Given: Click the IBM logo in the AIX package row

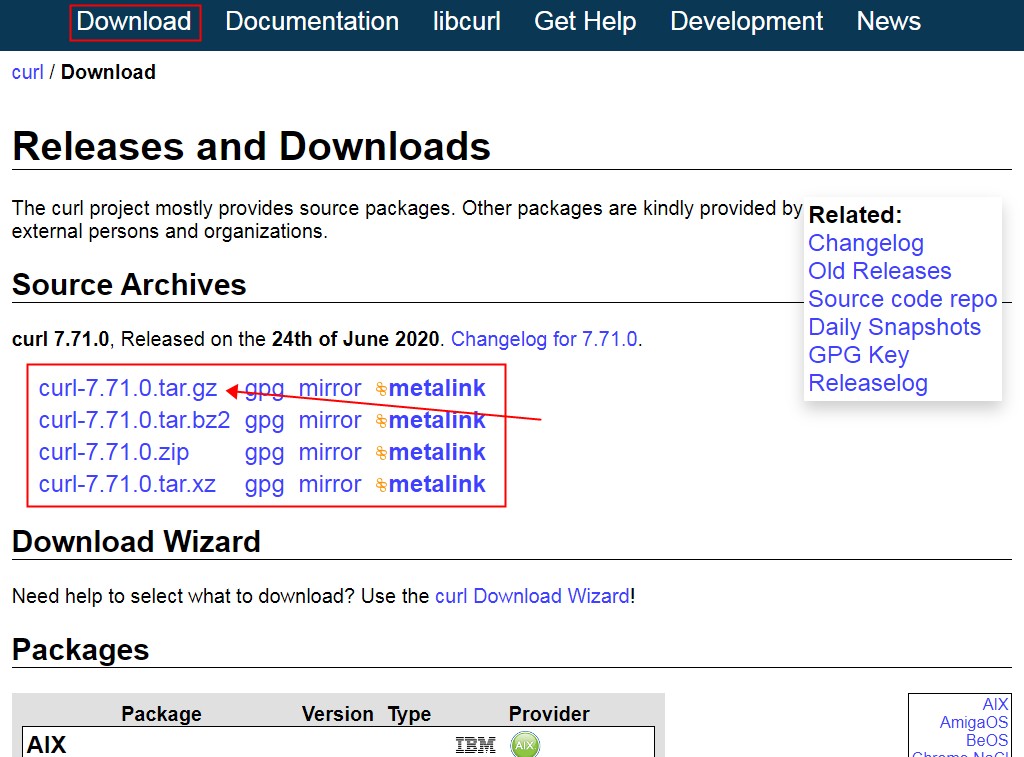Looking at the screenshot, I should coord(476,744).
